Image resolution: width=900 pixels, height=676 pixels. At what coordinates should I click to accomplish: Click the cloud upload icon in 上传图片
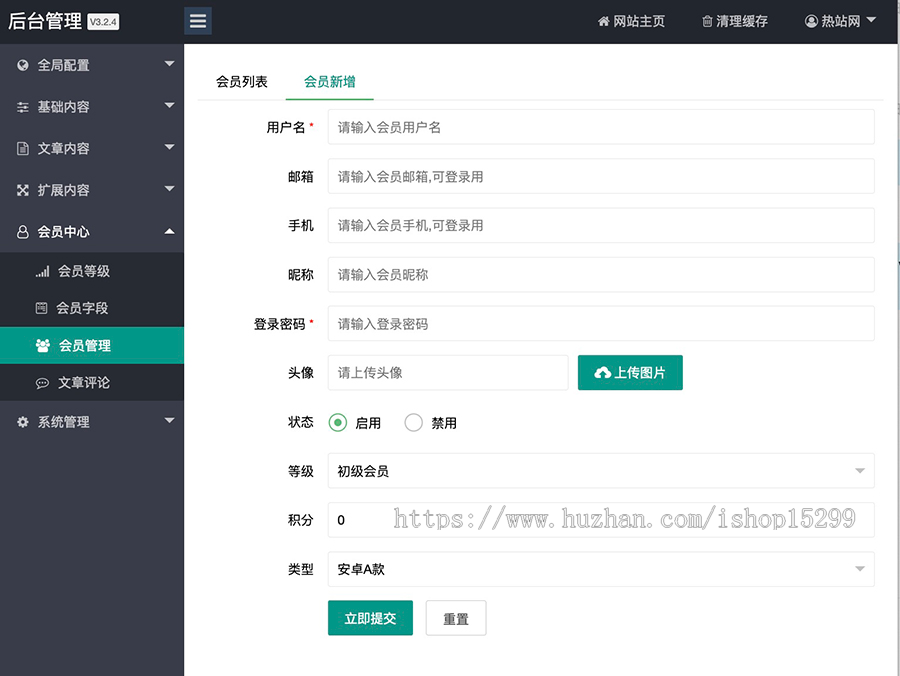(602, 373)
